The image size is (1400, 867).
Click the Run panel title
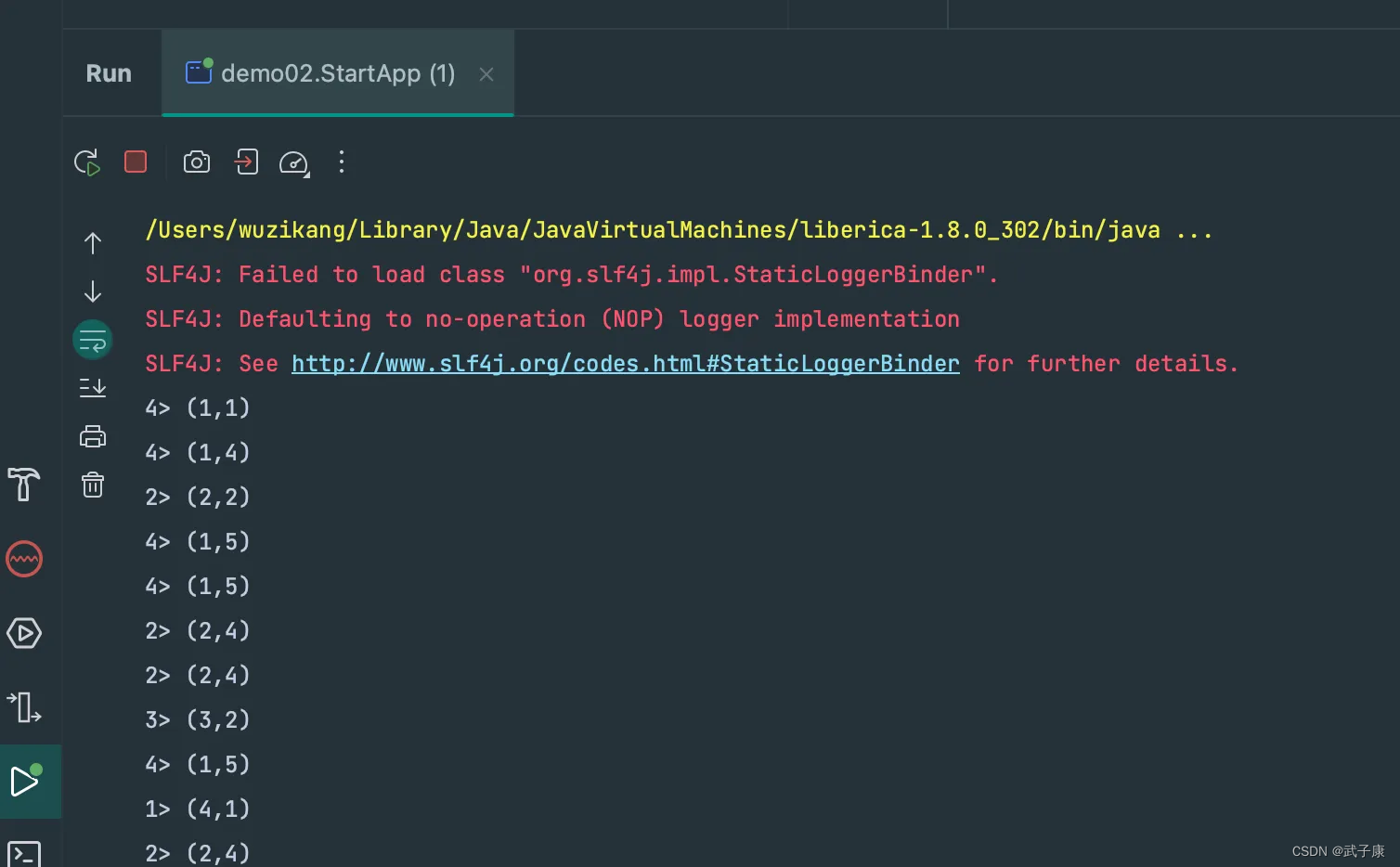109,73
